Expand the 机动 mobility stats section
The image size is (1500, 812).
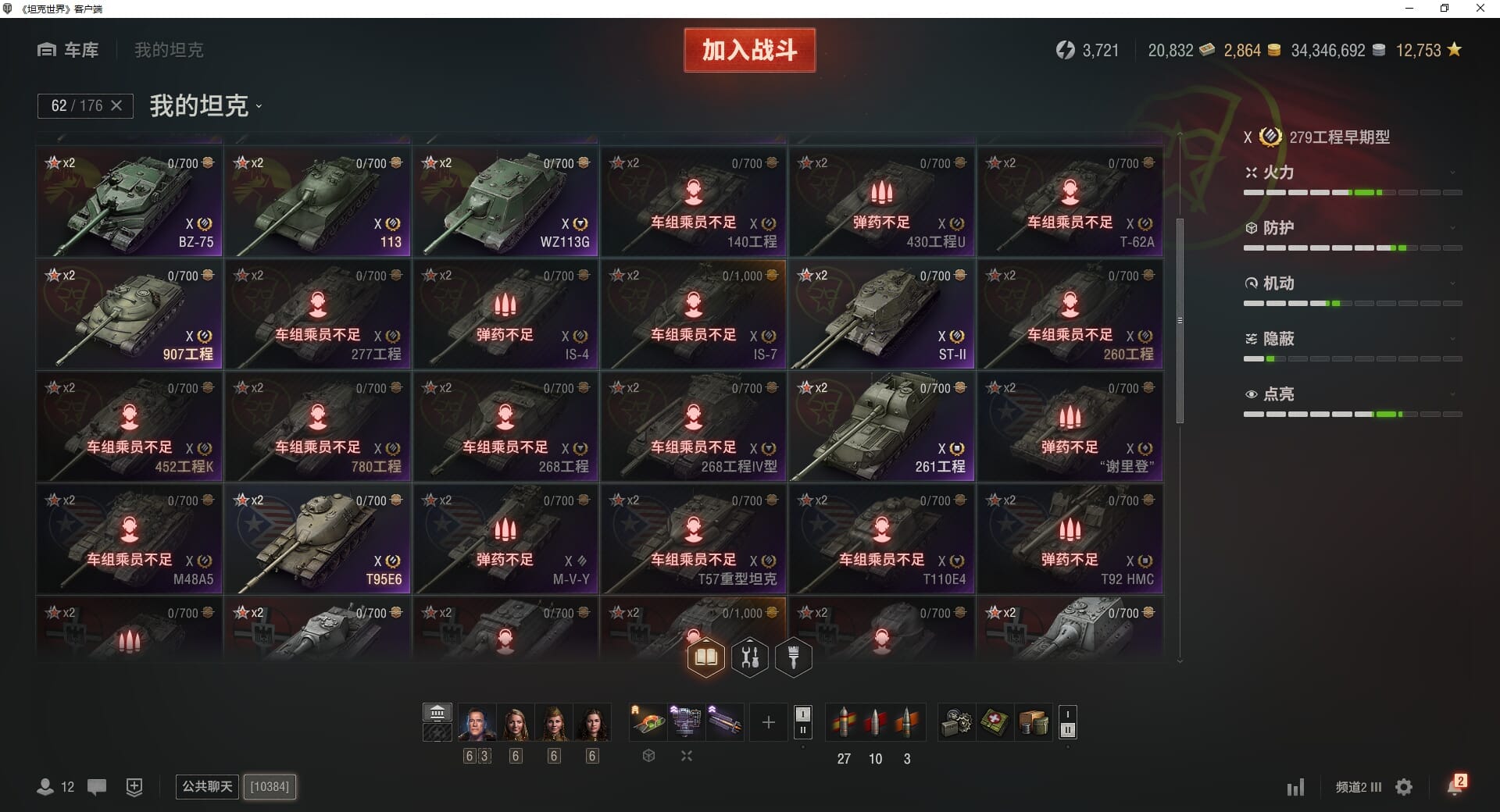pyautogui.click(x=1353, y=283)
